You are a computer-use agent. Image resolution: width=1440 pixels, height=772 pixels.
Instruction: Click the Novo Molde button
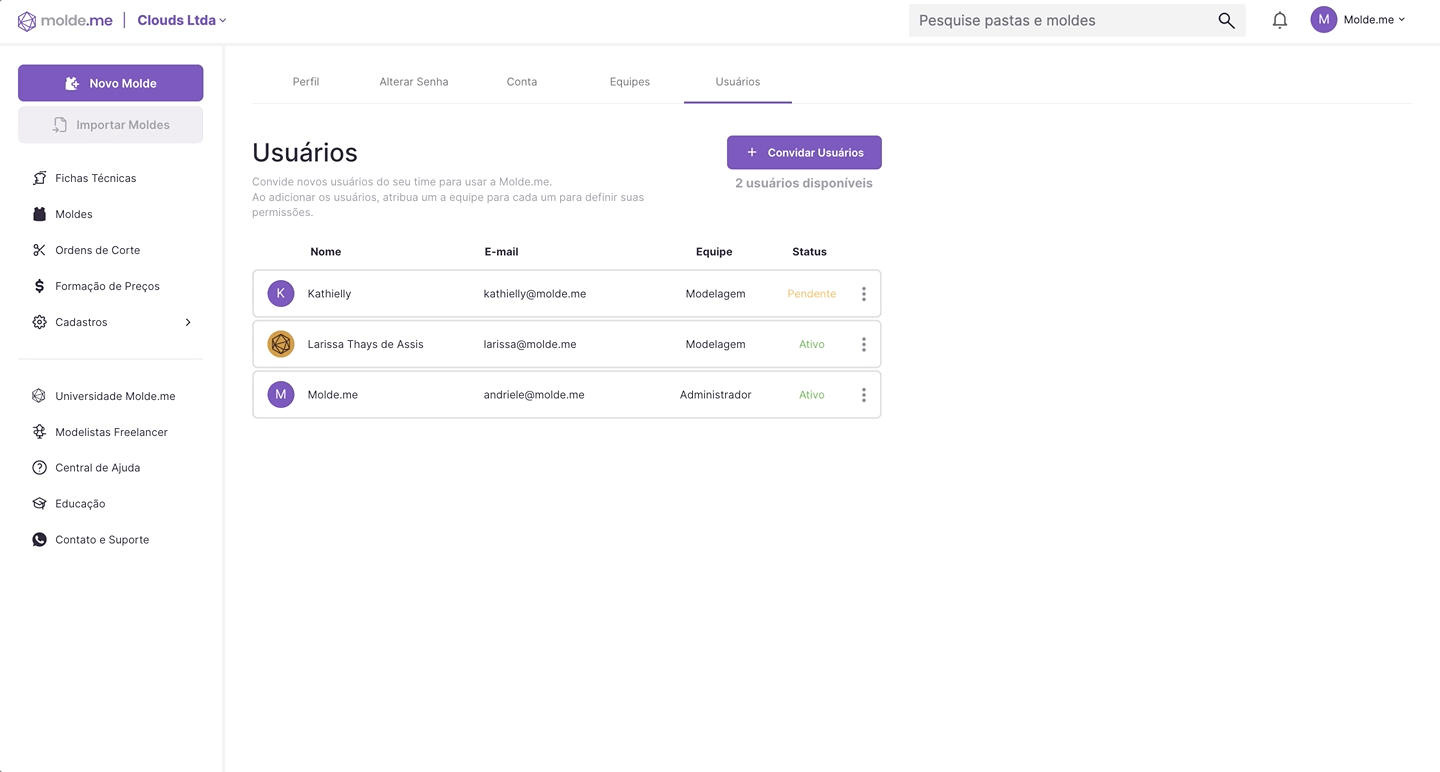click(x=110, y=83)
